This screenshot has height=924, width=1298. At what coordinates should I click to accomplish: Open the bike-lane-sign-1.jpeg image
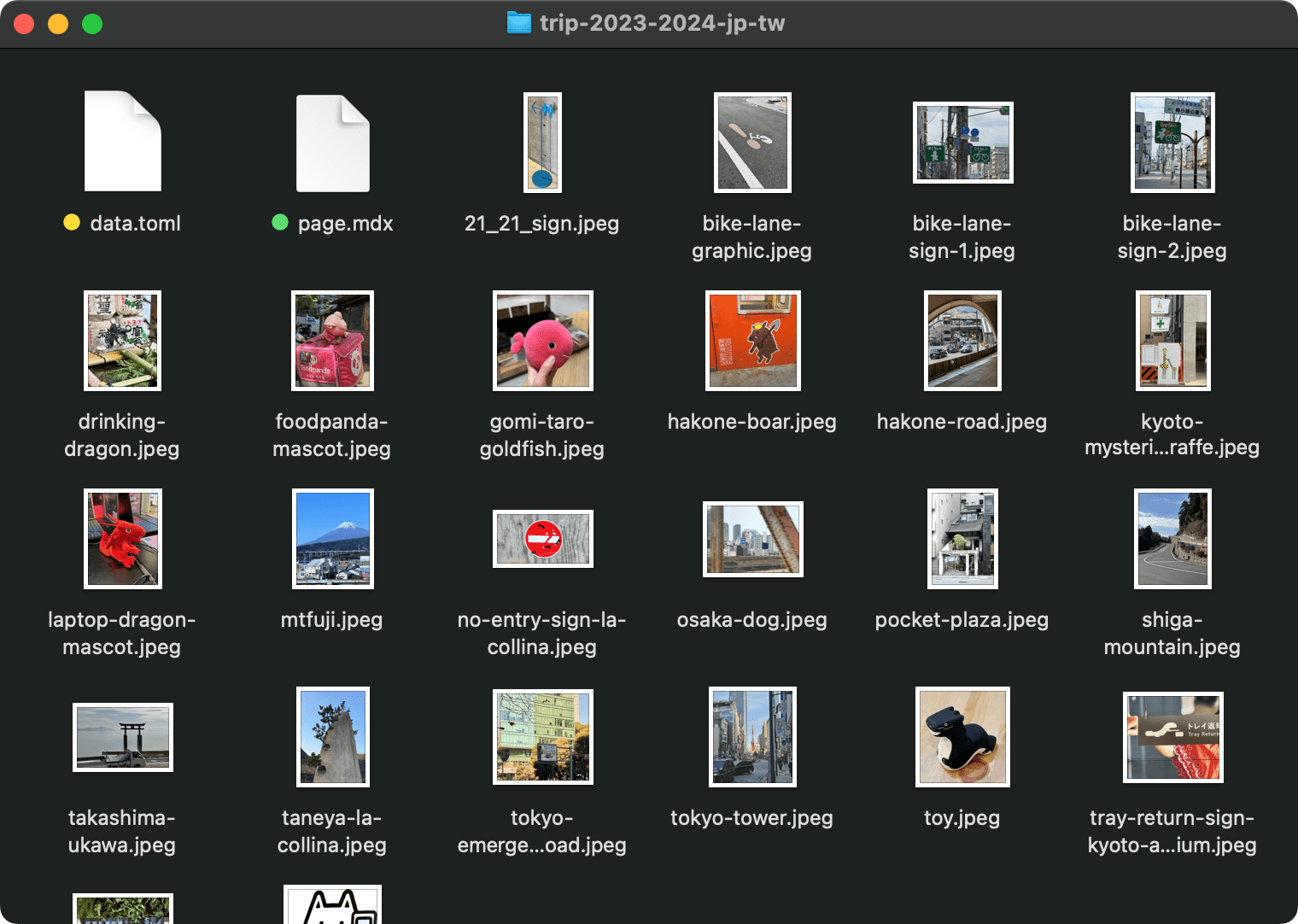(x=962, y=143)
